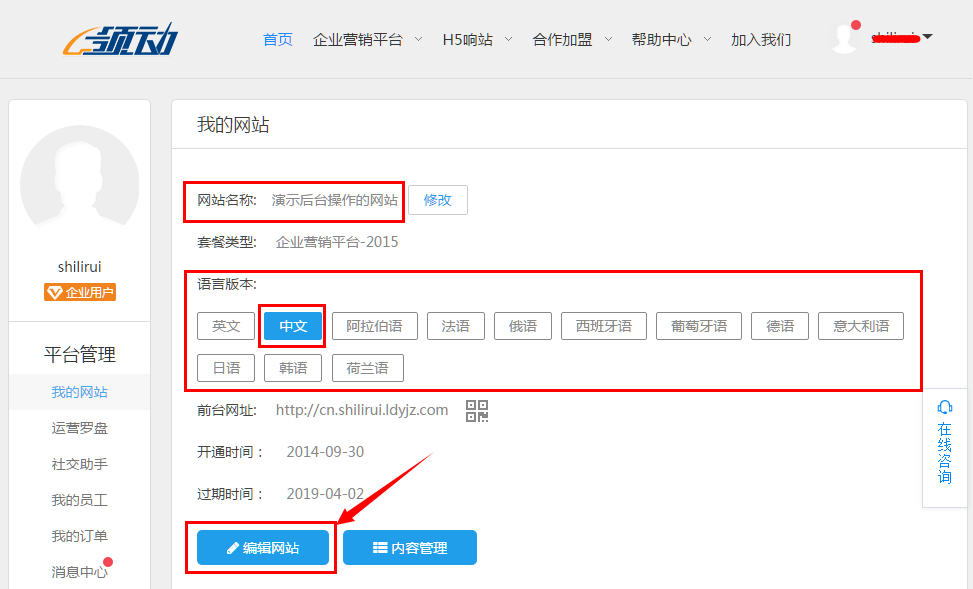Enable the 法语 language option
Screen dimensions: 973x589
coord(455,325)
